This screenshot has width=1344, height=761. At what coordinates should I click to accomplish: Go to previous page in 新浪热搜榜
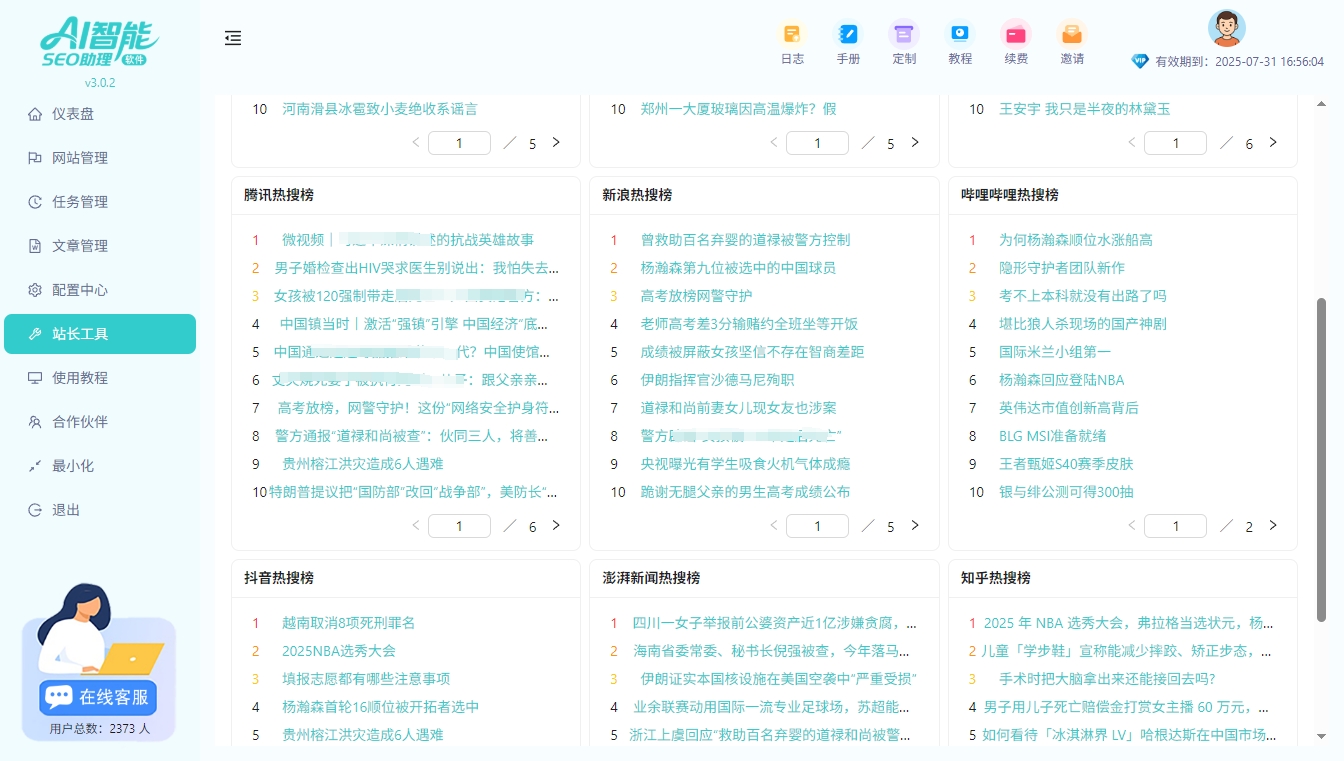(774, 525)
